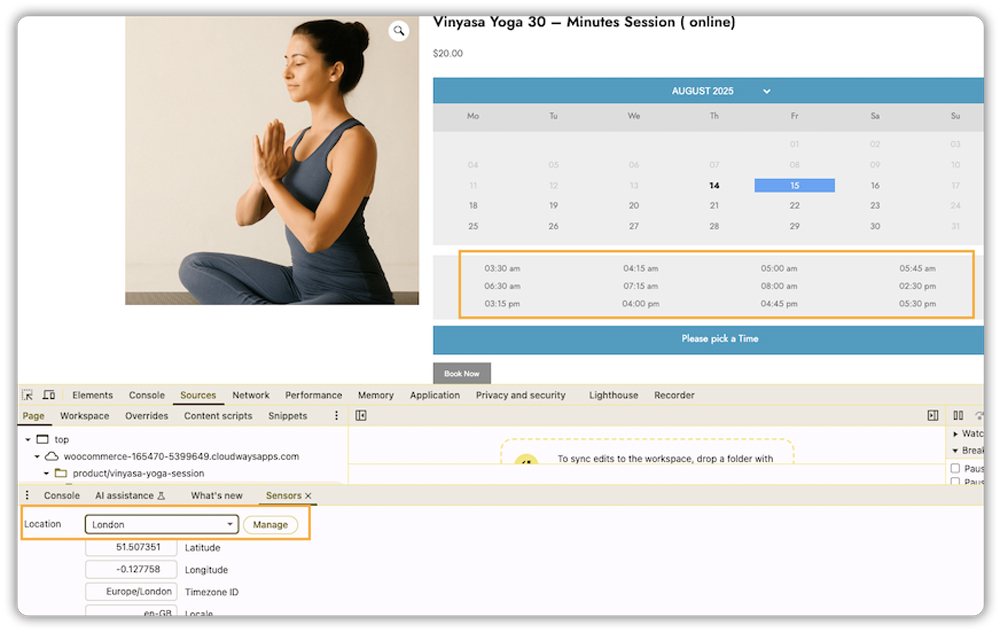Open the AUGUST 2025 month dropdown

[766, 90]
